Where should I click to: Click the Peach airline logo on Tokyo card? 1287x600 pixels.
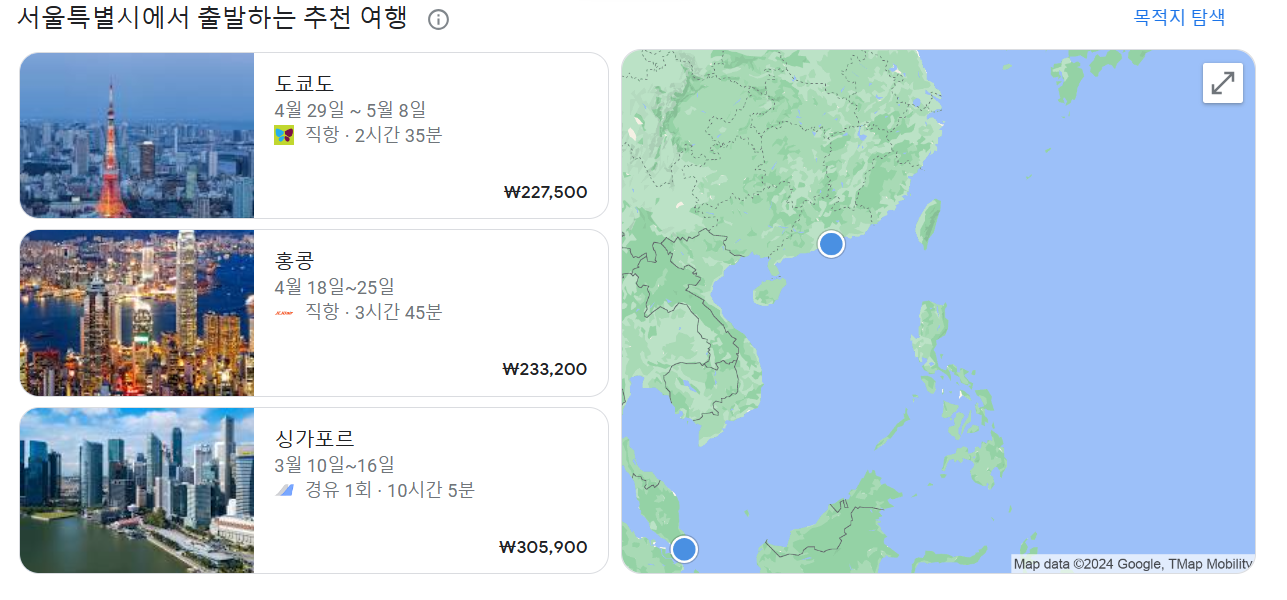pyautogui.click(x=284, y=135)
